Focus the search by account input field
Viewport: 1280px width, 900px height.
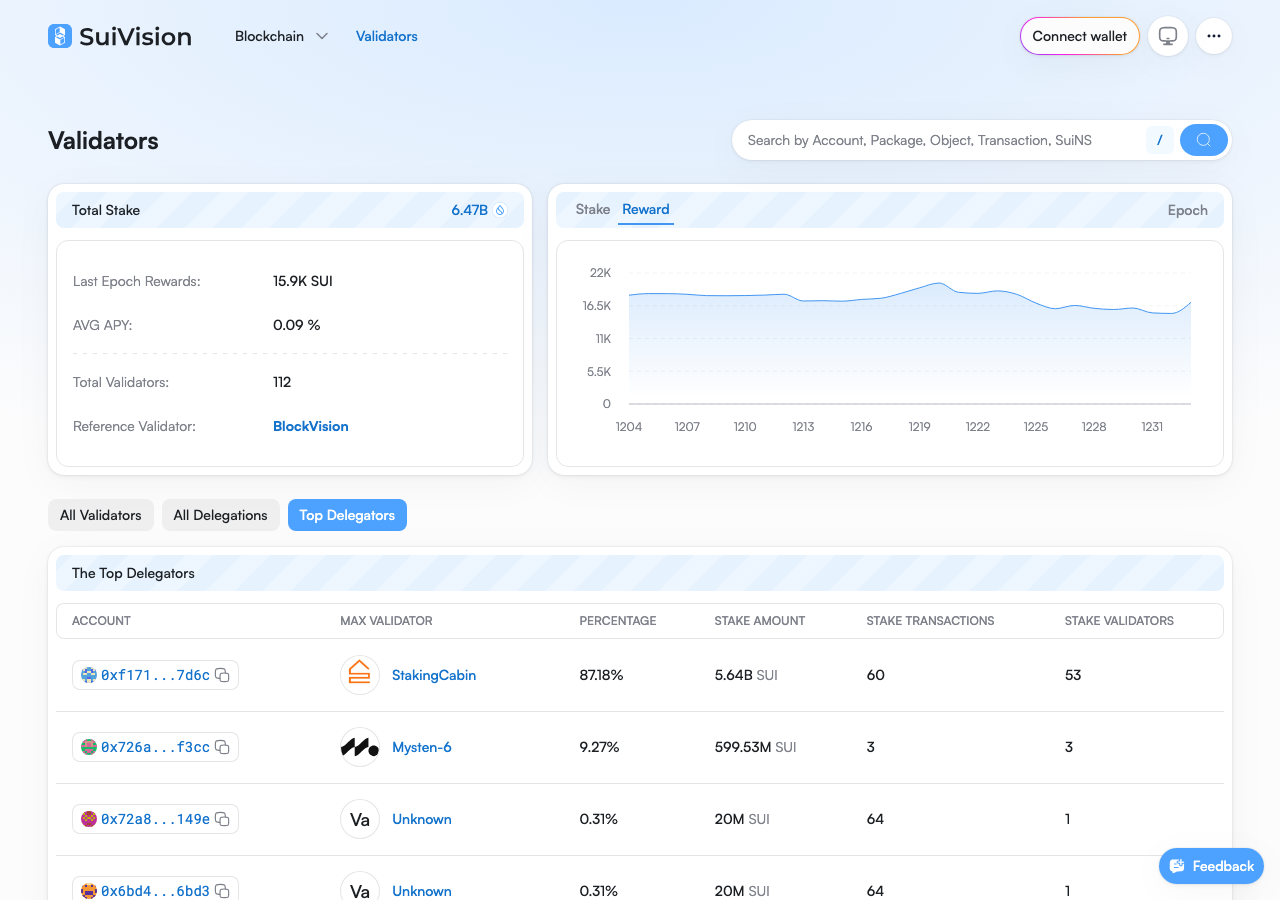pos(940,140)
